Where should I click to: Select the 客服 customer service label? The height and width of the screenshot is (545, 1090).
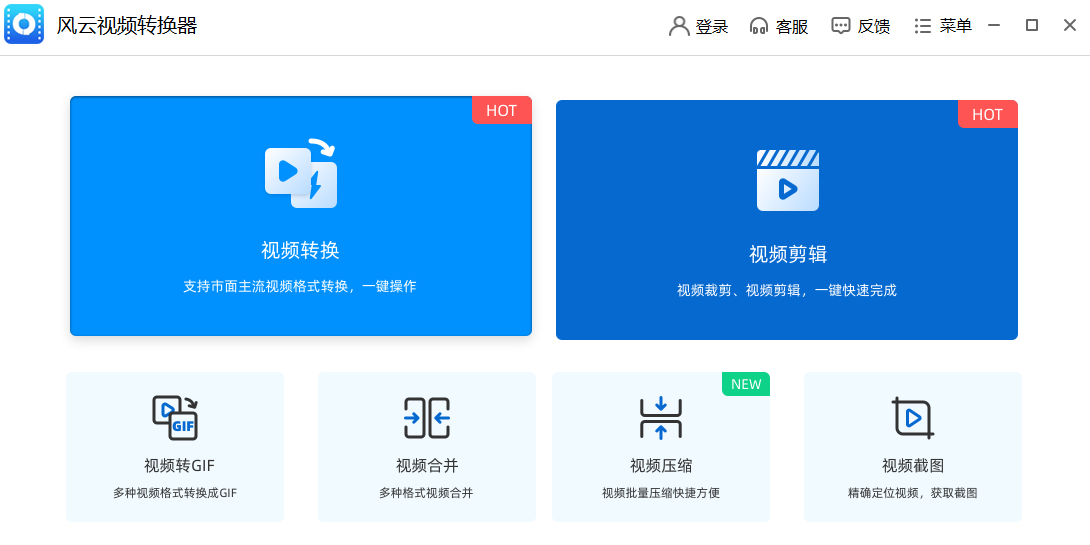(792, 27)
